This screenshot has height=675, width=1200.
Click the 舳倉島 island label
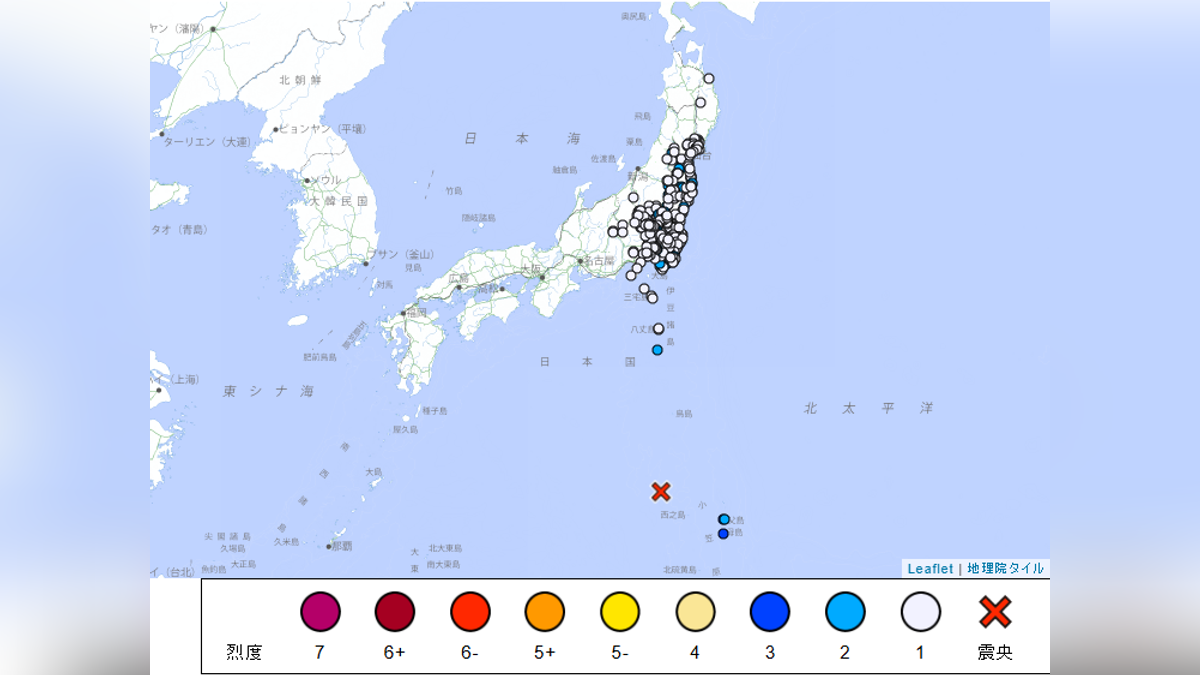click(564, 170)
